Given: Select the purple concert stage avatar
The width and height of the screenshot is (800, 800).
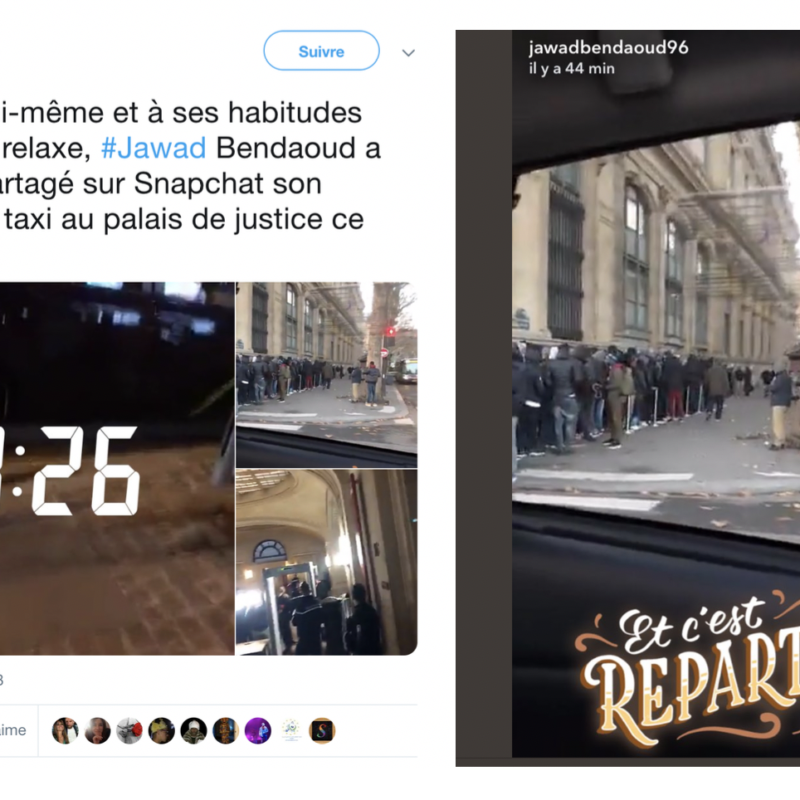Looking at the screenshot, I should (258, 731).
